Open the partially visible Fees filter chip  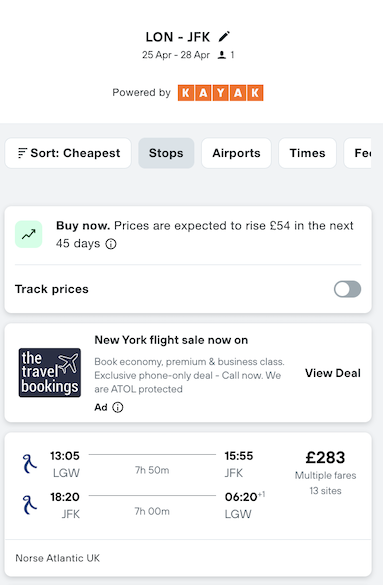358,153
